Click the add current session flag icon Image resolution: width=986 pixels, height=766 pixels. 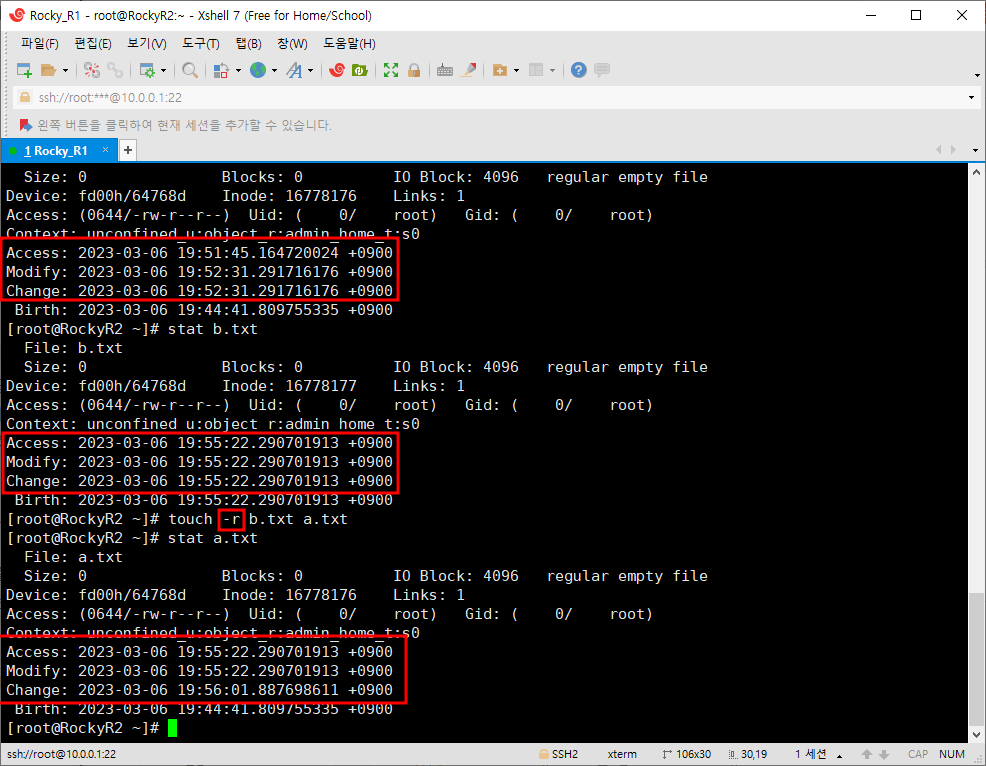click(x=26, y=125)
